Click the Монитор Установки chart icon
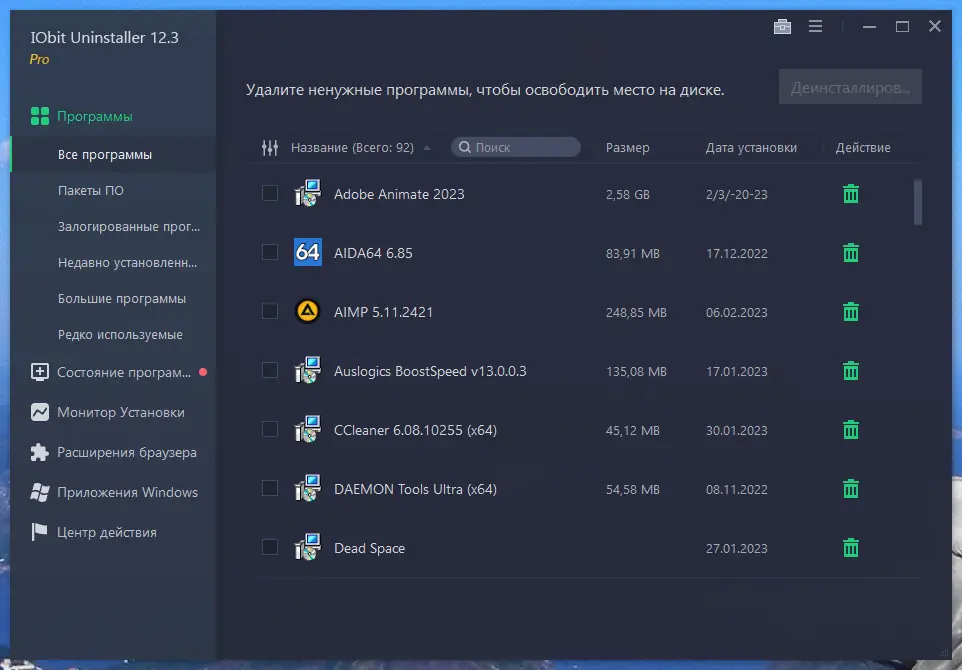The image size is (962, 670). [x=40, y=412]
